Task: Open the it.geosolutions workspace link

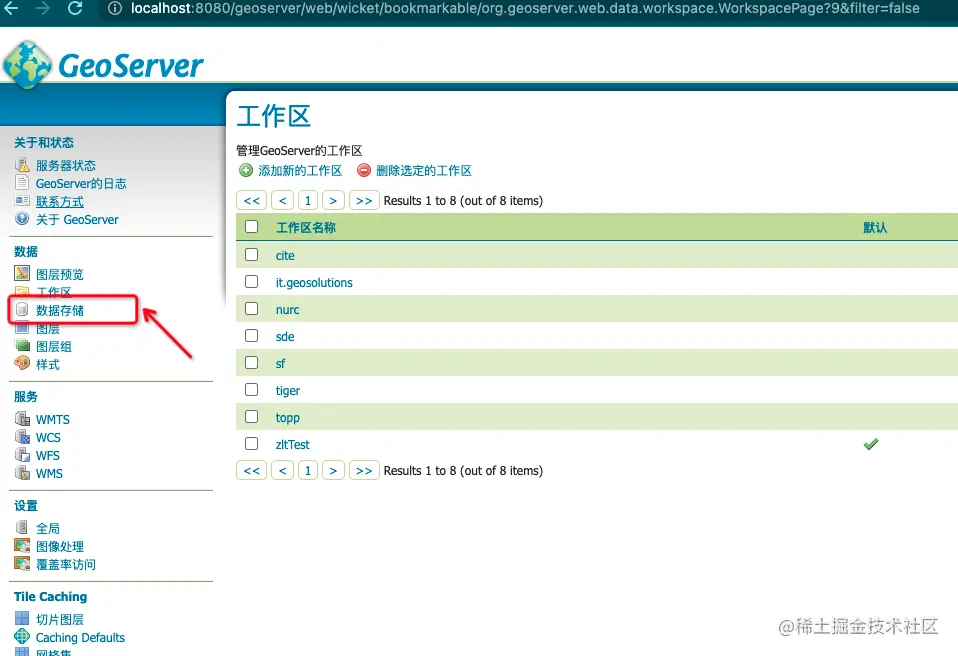Action: point(314,283)
